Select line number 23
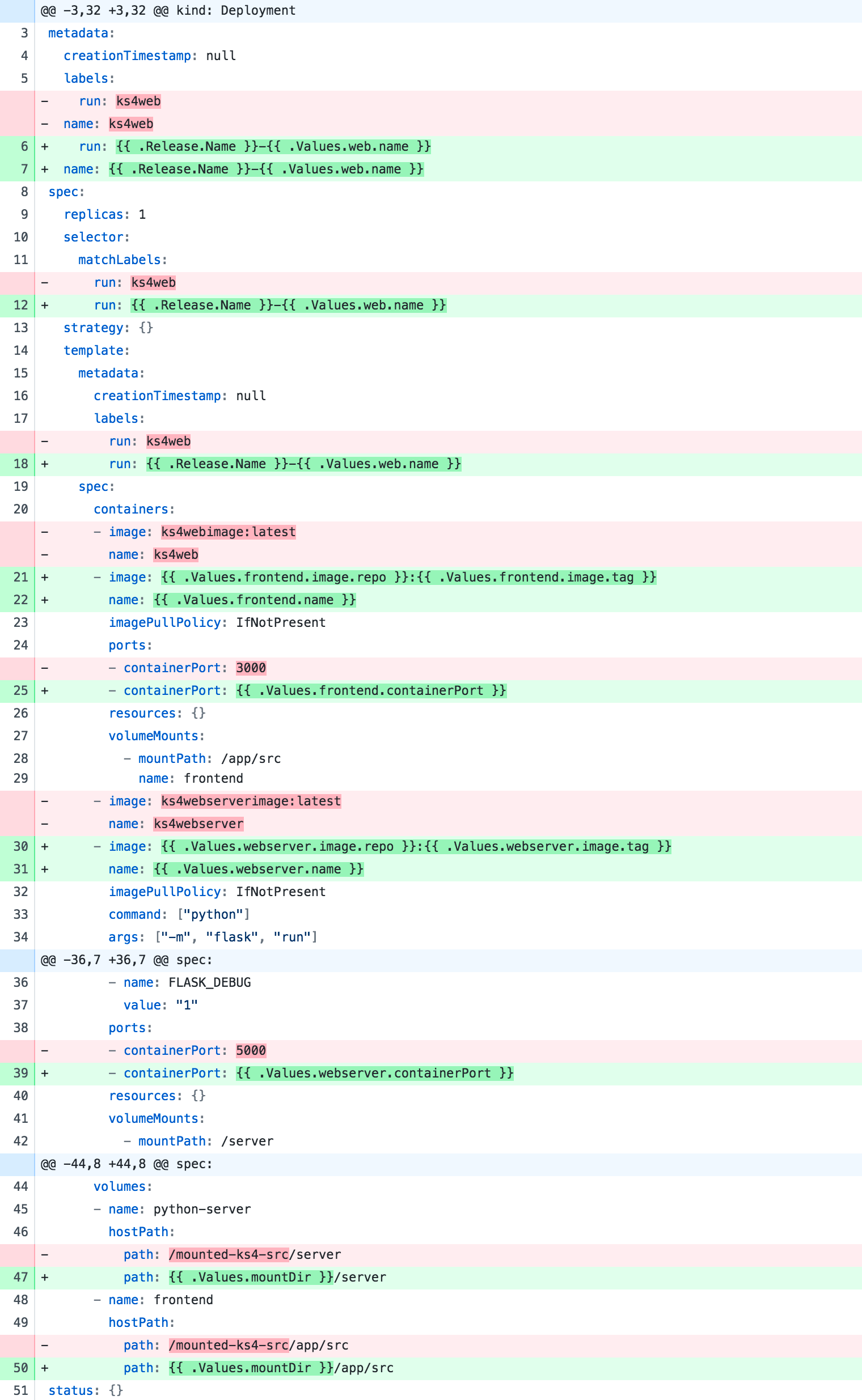Viewport: 862px width, 1400px height. 20,623
